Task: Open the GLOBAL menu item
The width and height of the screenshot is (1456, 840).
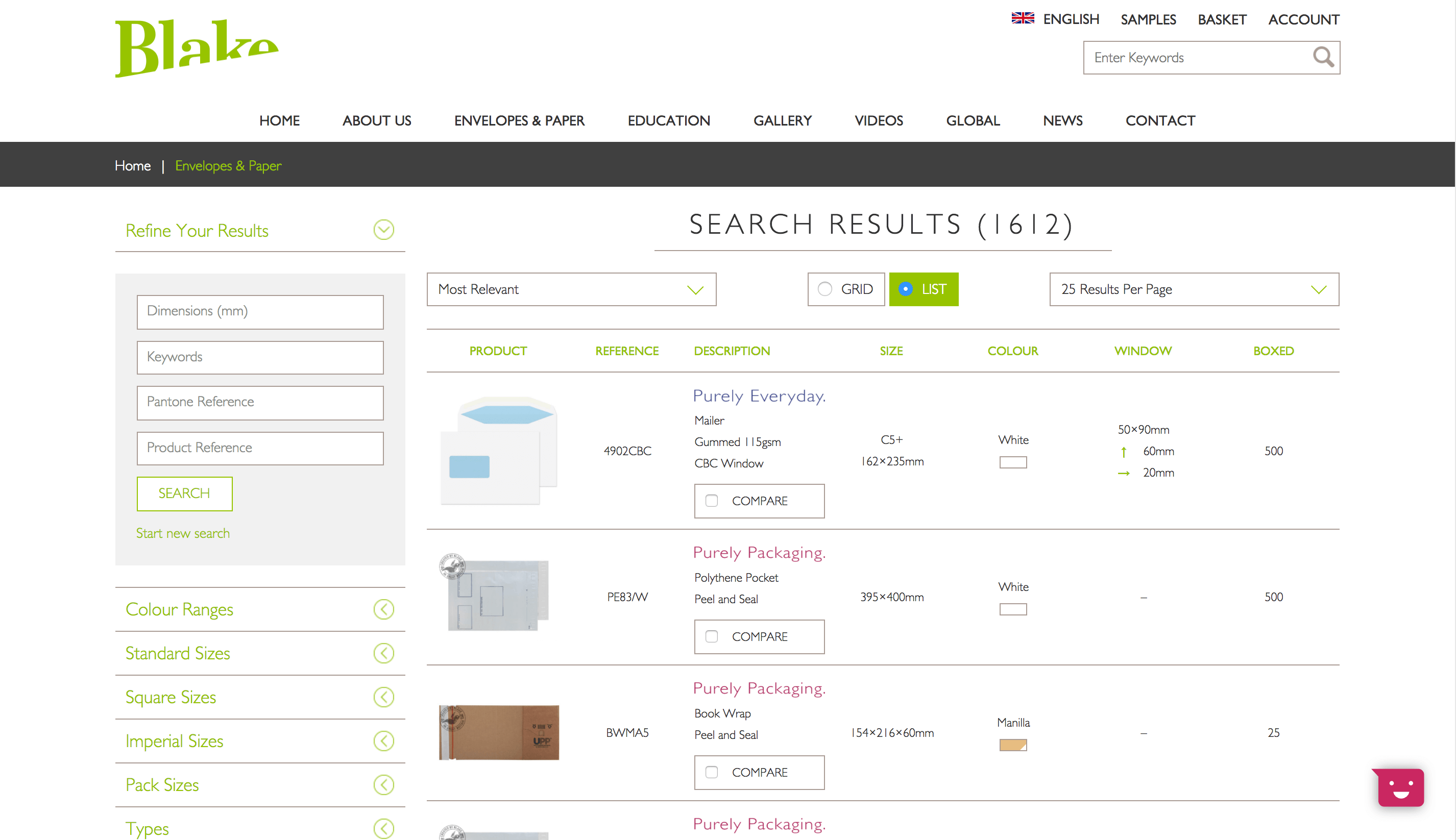Action: pyautogui.click(x=973, y=120)
